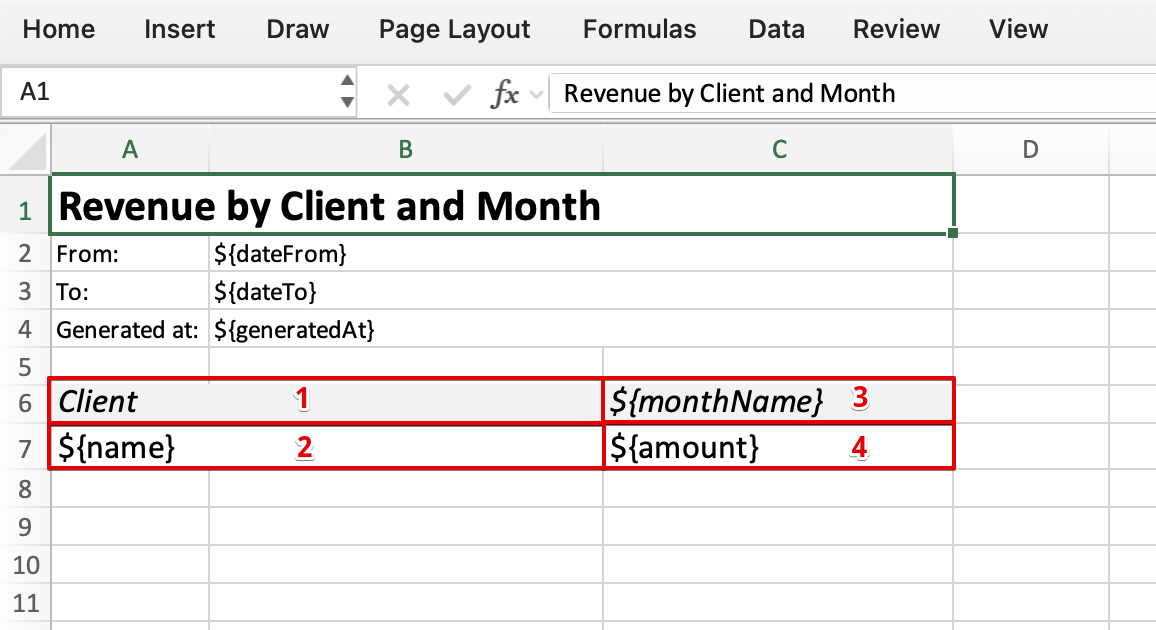Click the Enter checkmark icon in formula bar
Image resolution: width=1156 pixels, height=630 pixels.
click(x=455, y=93)
